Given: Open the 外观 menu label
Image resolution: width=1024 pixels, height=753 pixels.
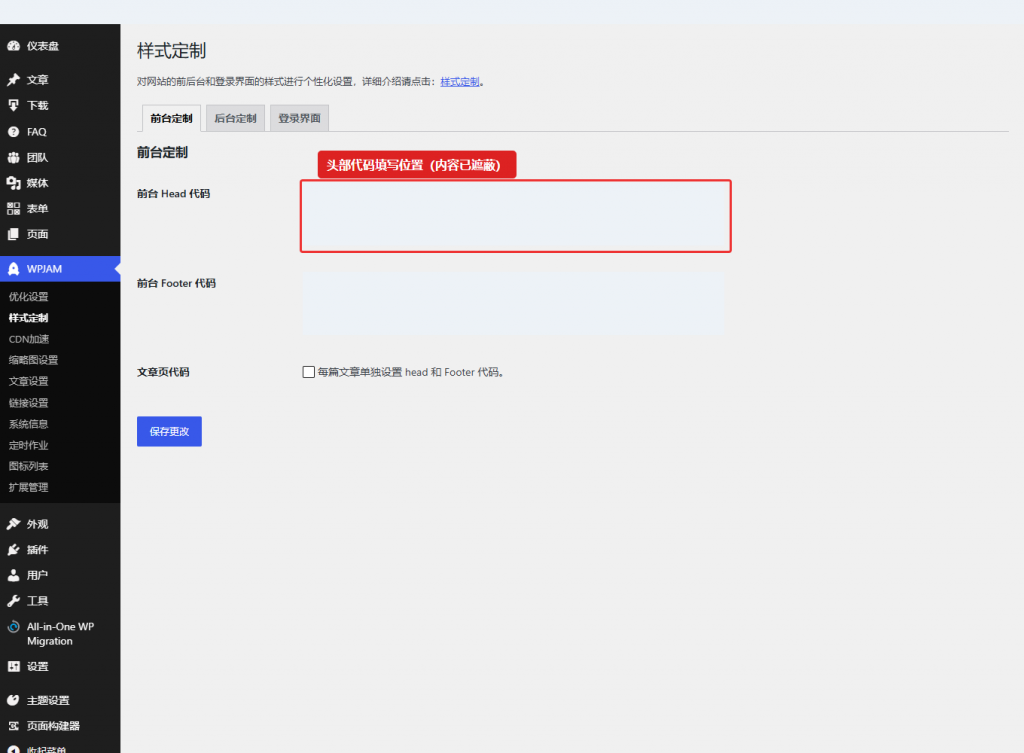Looking at the screenshot, I should pyautogui.click(x=38, y=524).
